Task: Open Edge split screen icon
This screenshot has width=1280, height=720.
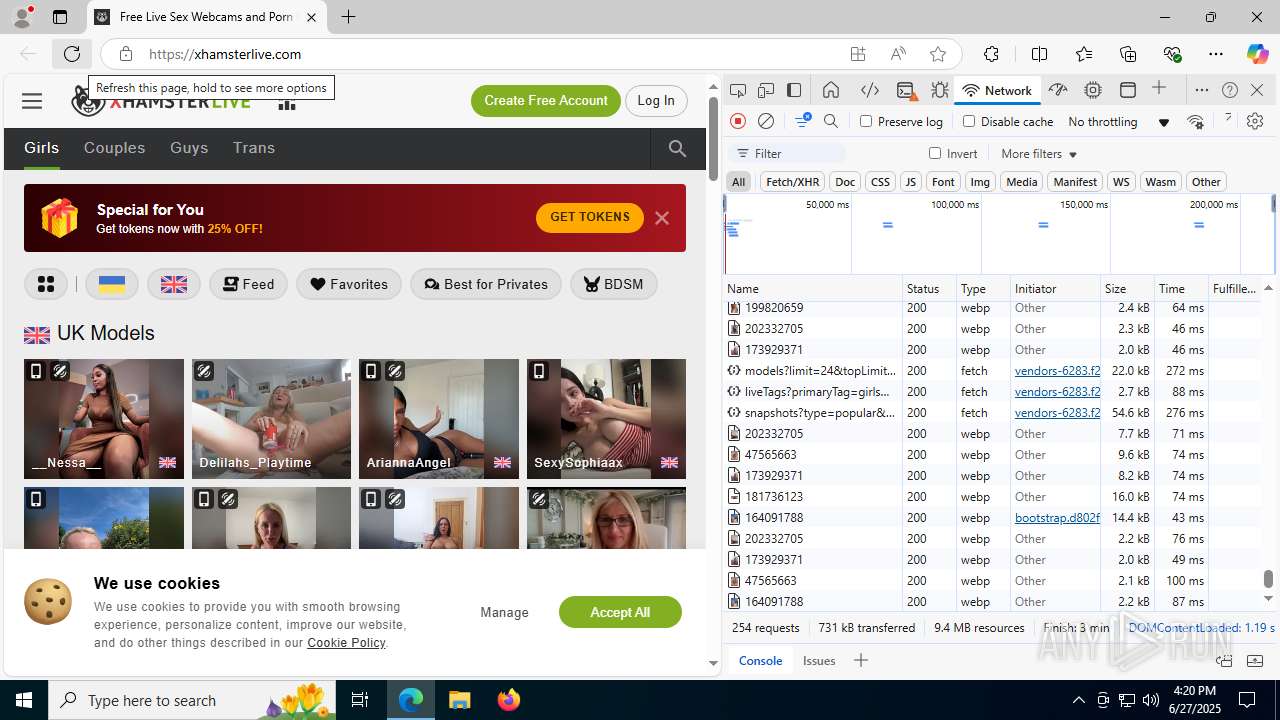Action: click(1040, 54)
